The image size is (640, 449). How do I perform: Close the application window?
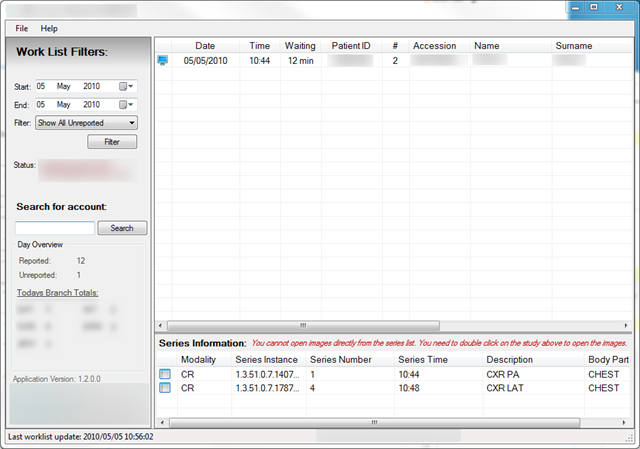619,7
